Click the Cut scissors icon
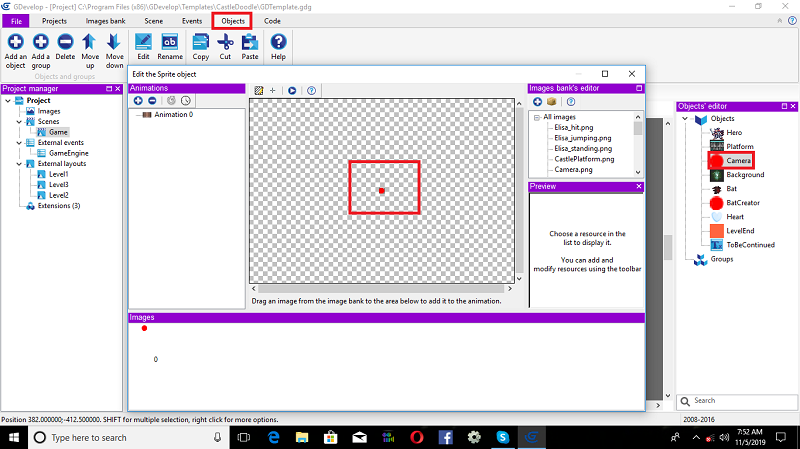Image resolution: width=800 pixels, height=449 pixels. pyautogui.click(x=225, y=42)
